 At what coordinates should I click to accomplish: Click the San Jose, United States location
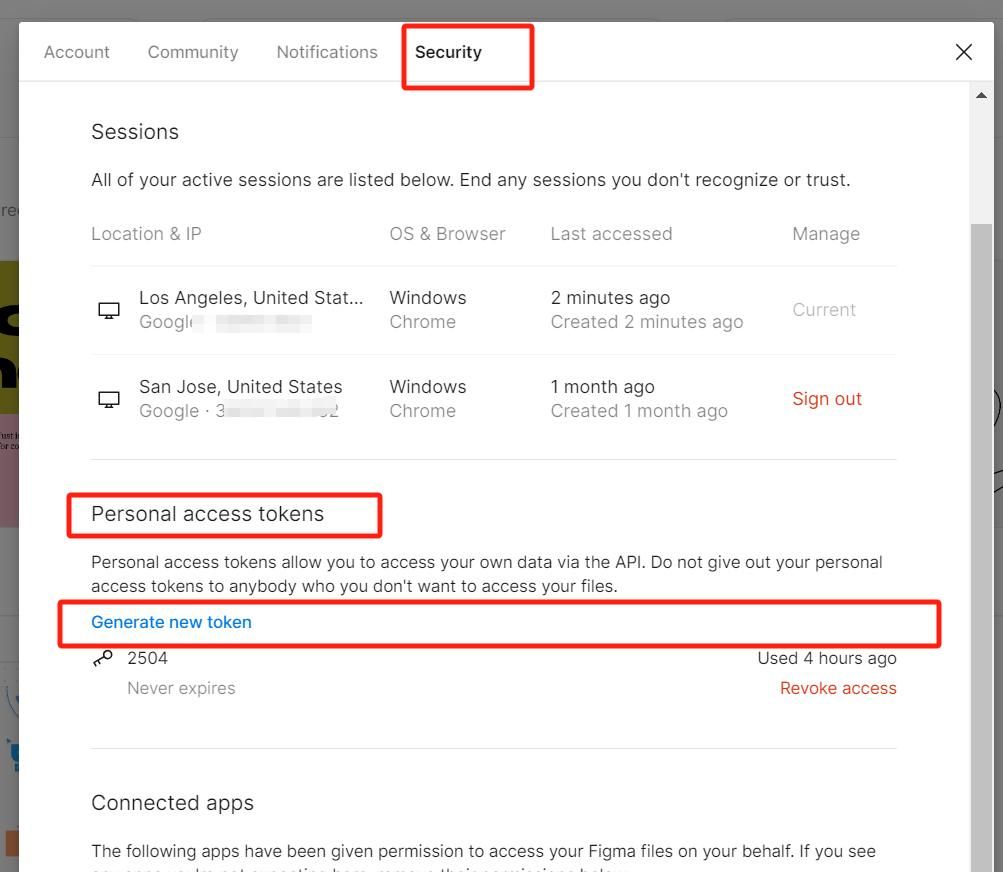pos(240,387)
